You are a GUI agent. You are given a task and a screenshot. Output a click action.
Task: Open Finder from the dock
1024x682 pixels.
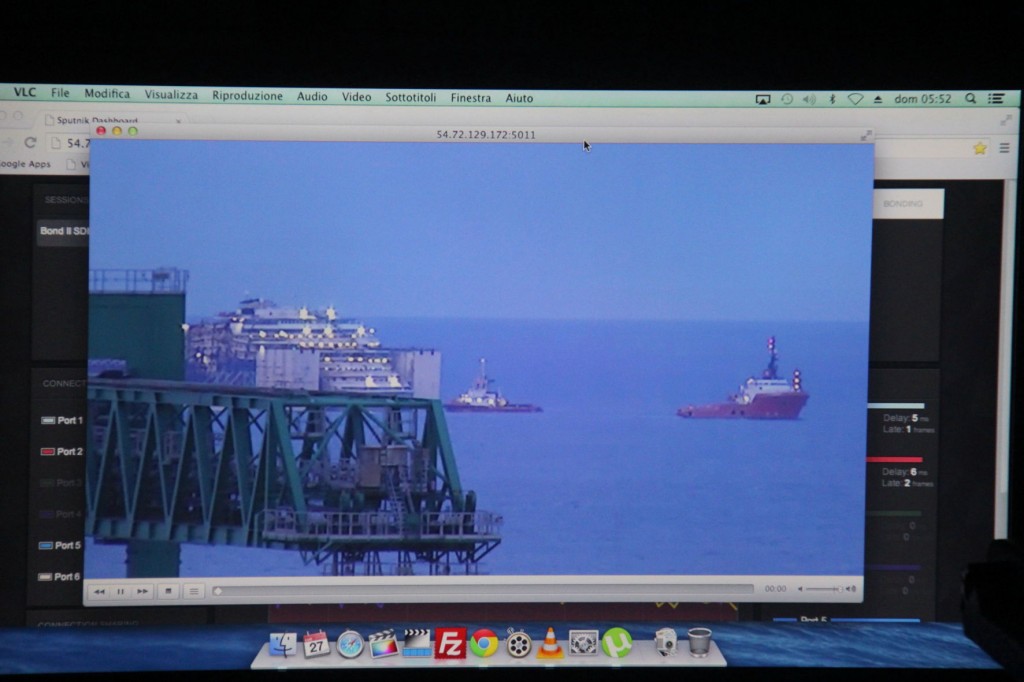tap(283, 645)
